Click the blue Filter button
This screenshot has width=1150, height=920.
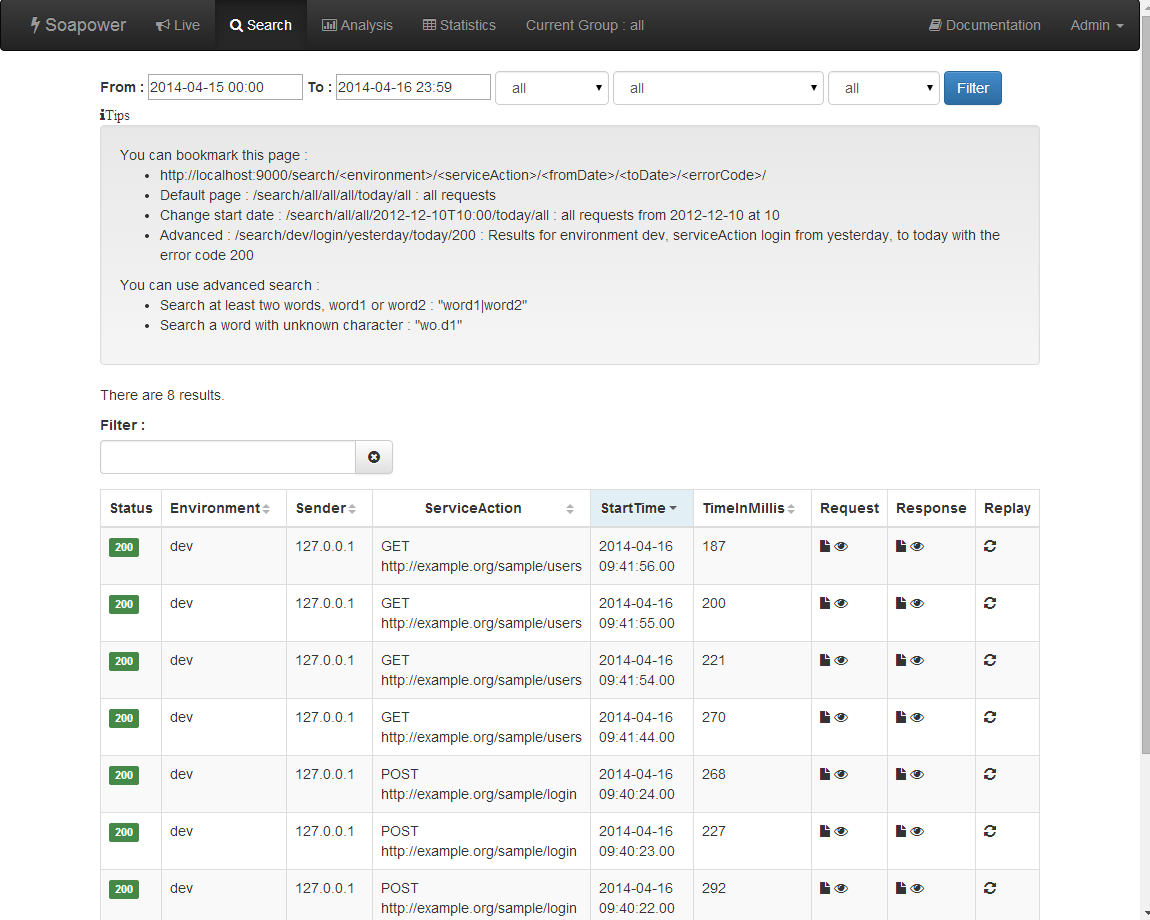pos(973,88)
